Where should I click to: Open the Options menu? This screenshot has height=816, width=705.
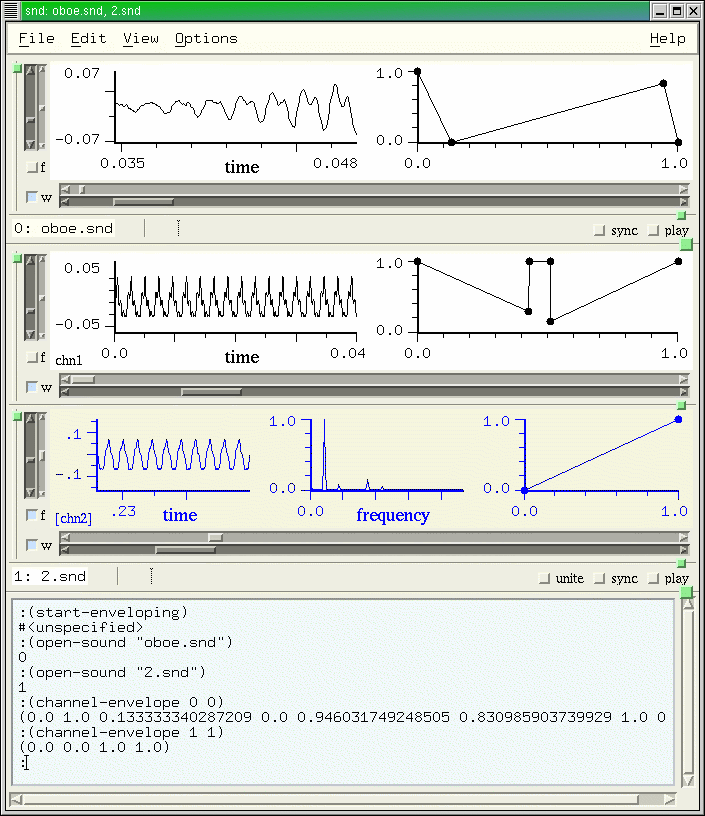206,38
